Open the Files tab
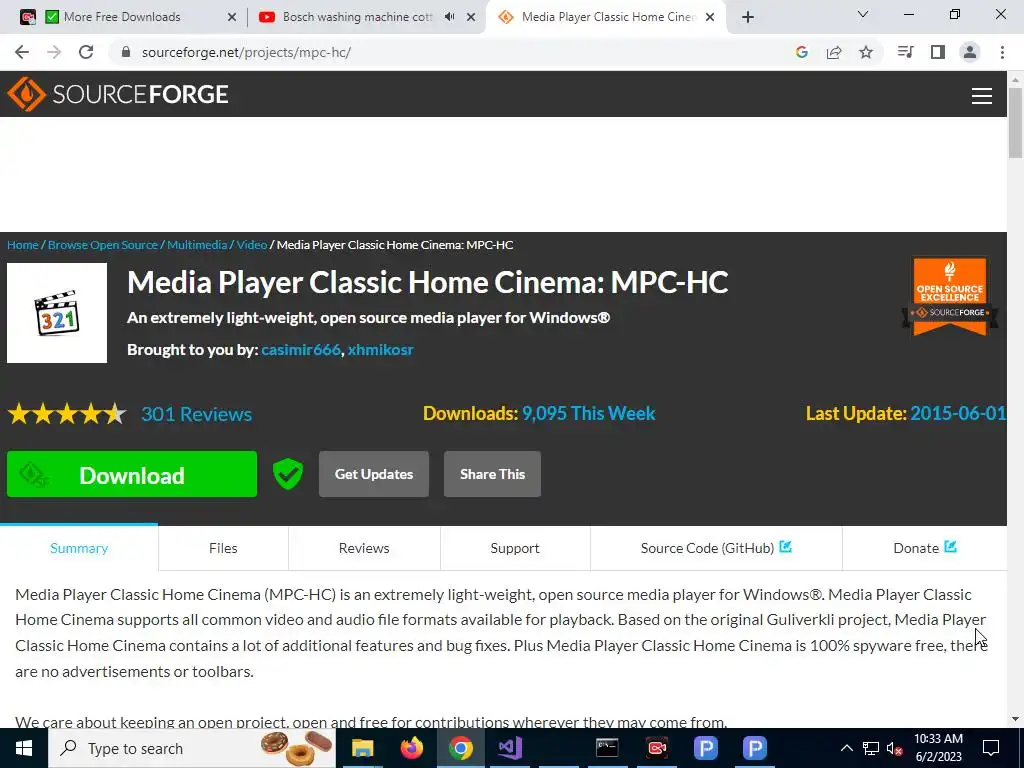 click(x=223, y=548)
